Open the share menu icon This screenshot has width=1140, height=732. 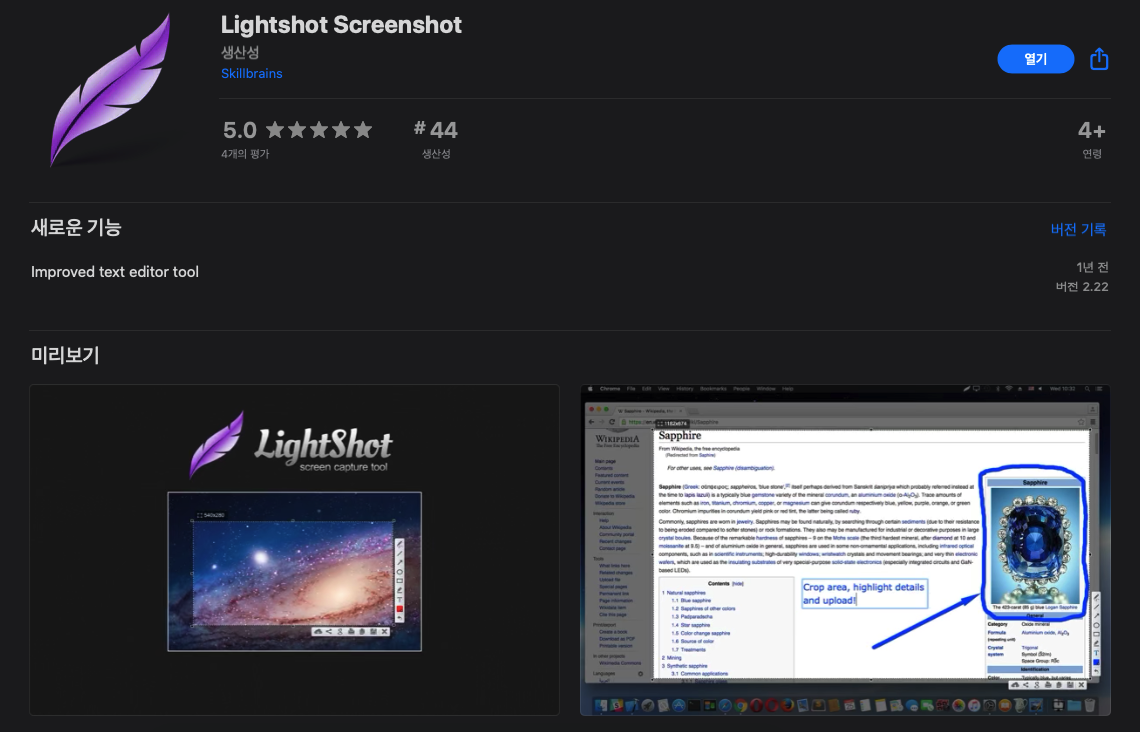pyautogui.click(x=1099, y=59)
